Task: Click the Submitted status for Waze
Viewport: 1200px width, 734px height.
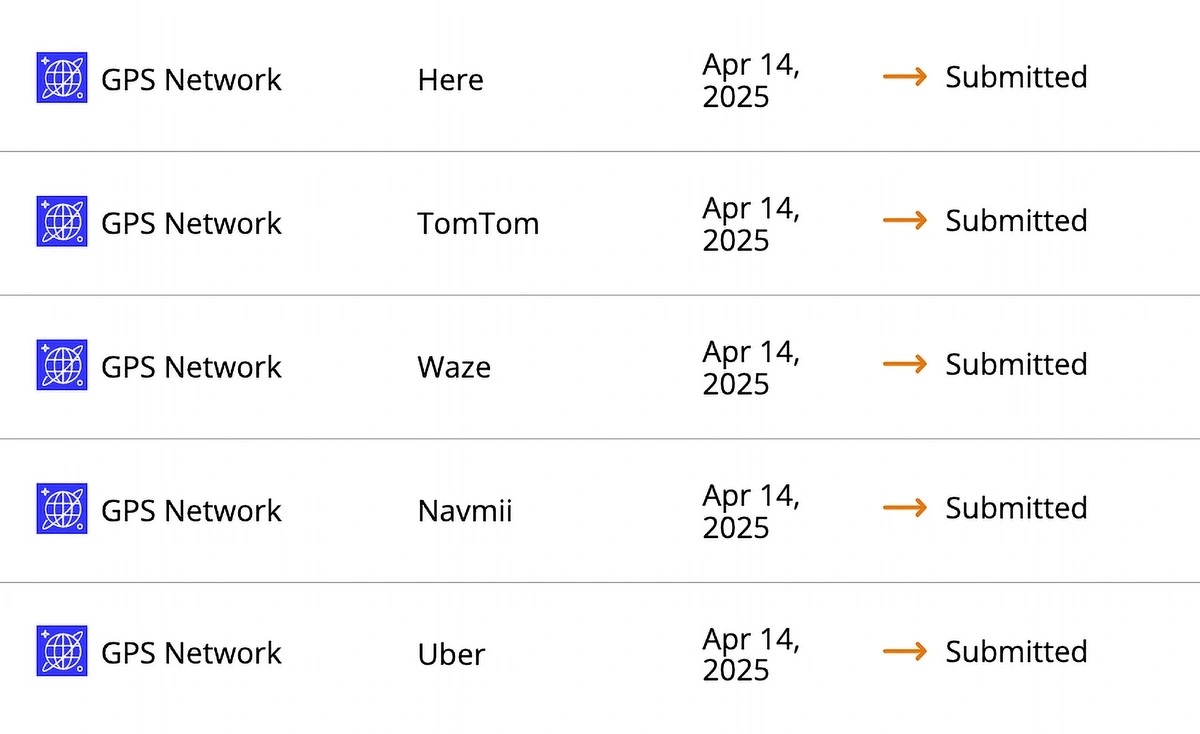Action: [1016, 364]
